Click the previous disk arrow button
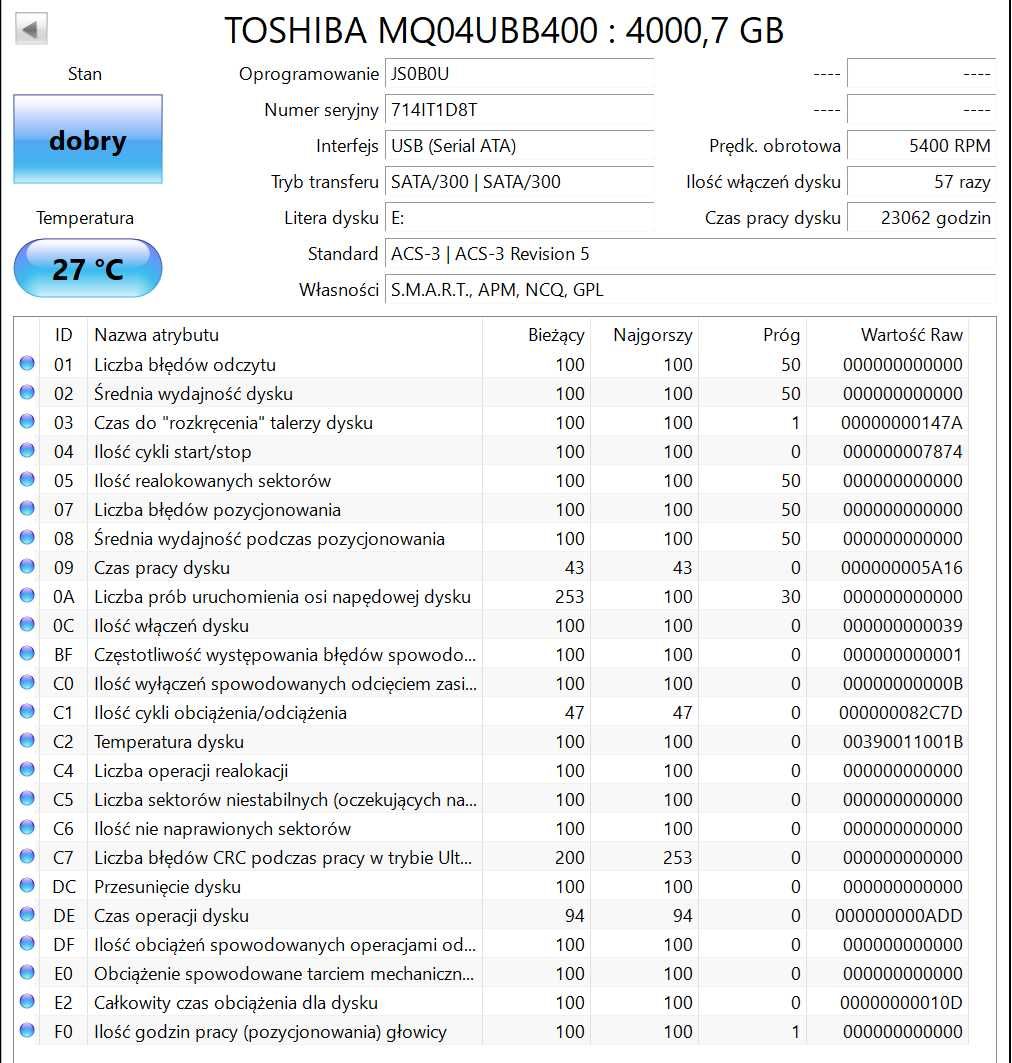This screenshot has width=1012, height=1063. point(31,29)
